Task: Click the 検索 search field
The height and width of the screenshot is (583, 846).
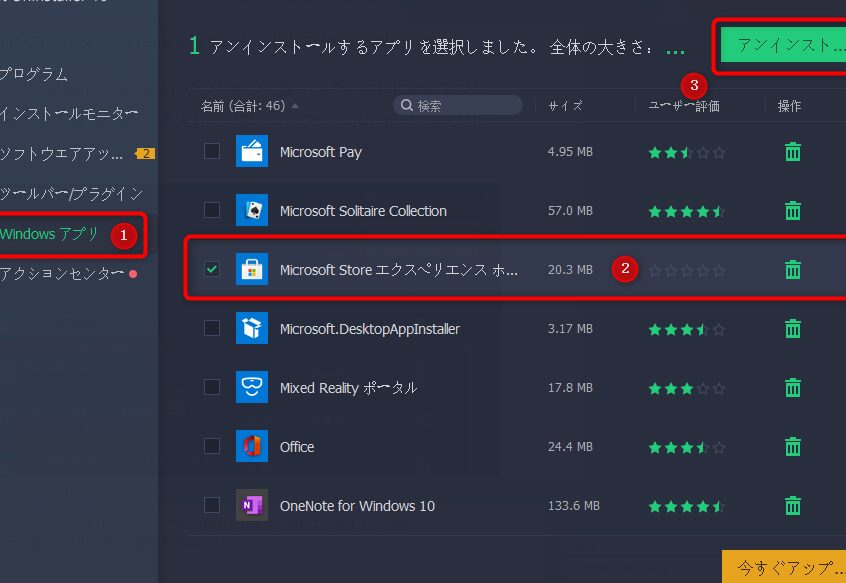Action: [x=458, y=105]
